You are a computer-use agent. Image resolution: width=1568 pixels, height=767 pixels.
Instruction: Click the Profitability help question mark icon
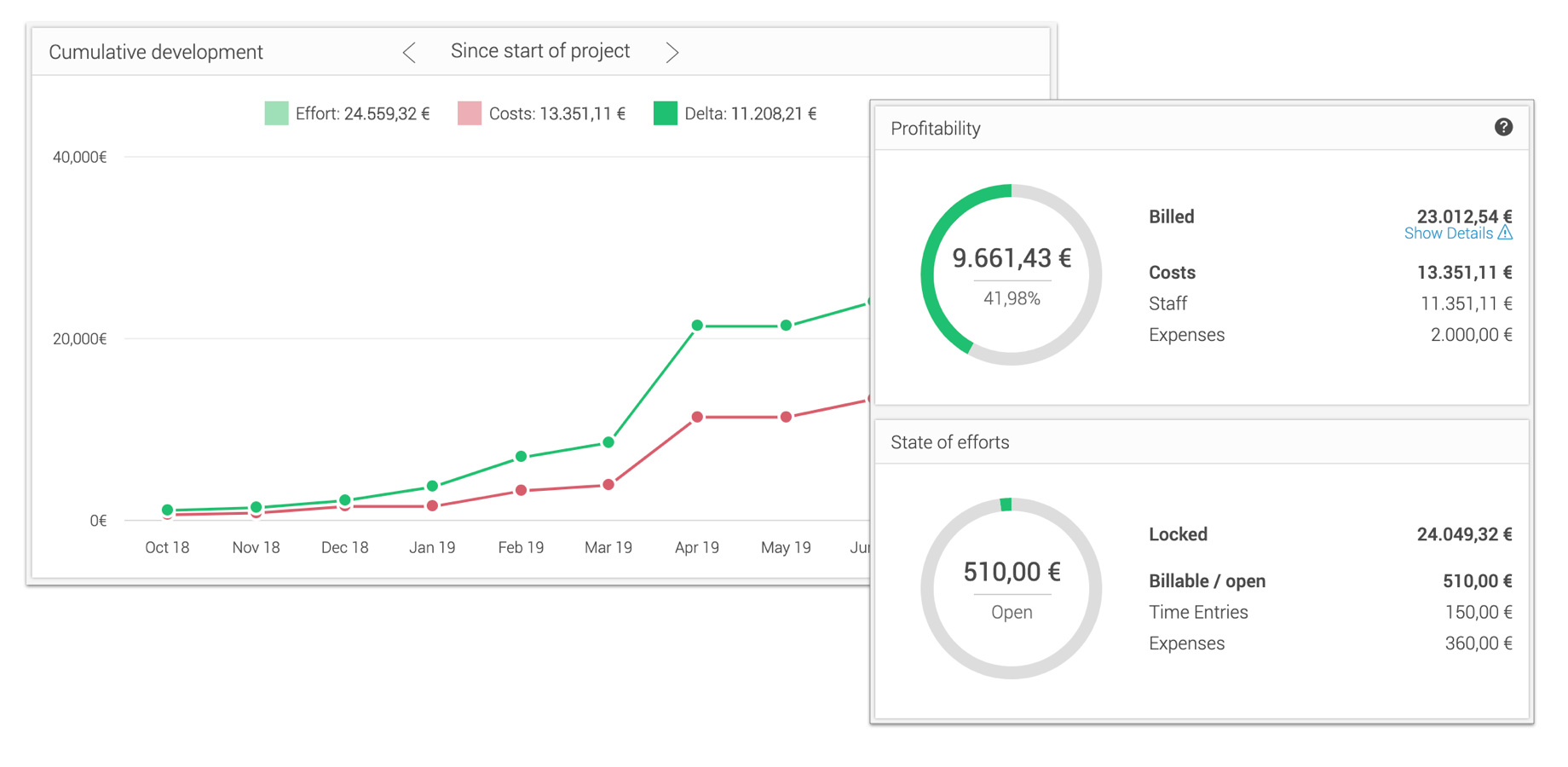pos(1503,127)
